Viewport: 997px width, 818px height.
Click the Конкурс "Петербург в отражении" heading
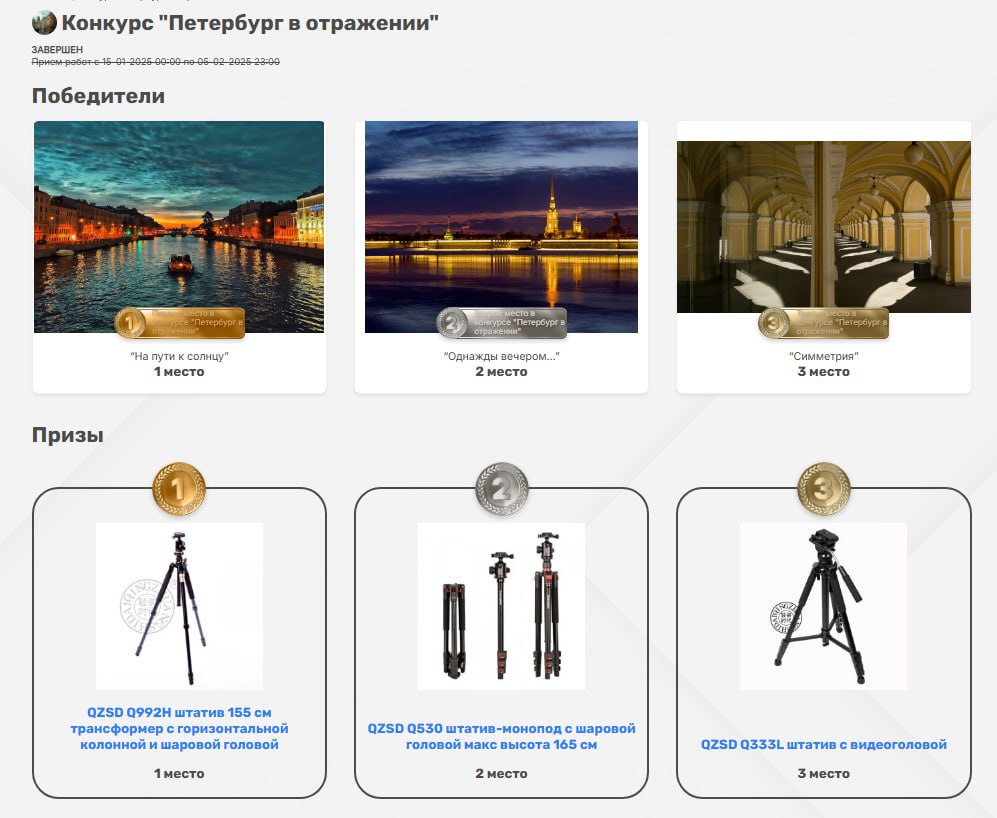tap(250, 23)
